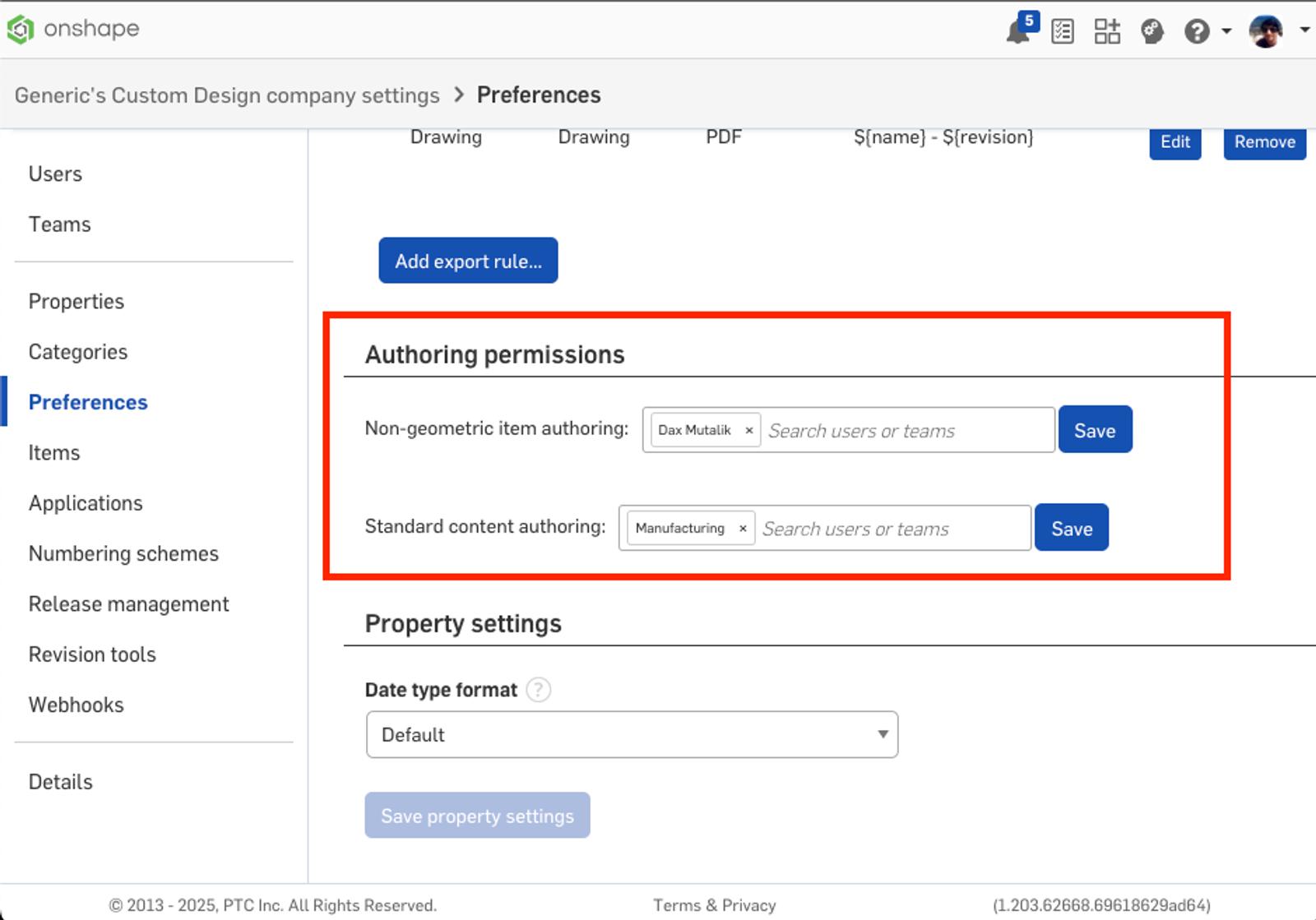The height and width of the screenshot is (920, 1316).
Task: Remove the Dax Mutalik user chip
Action: 748,429
